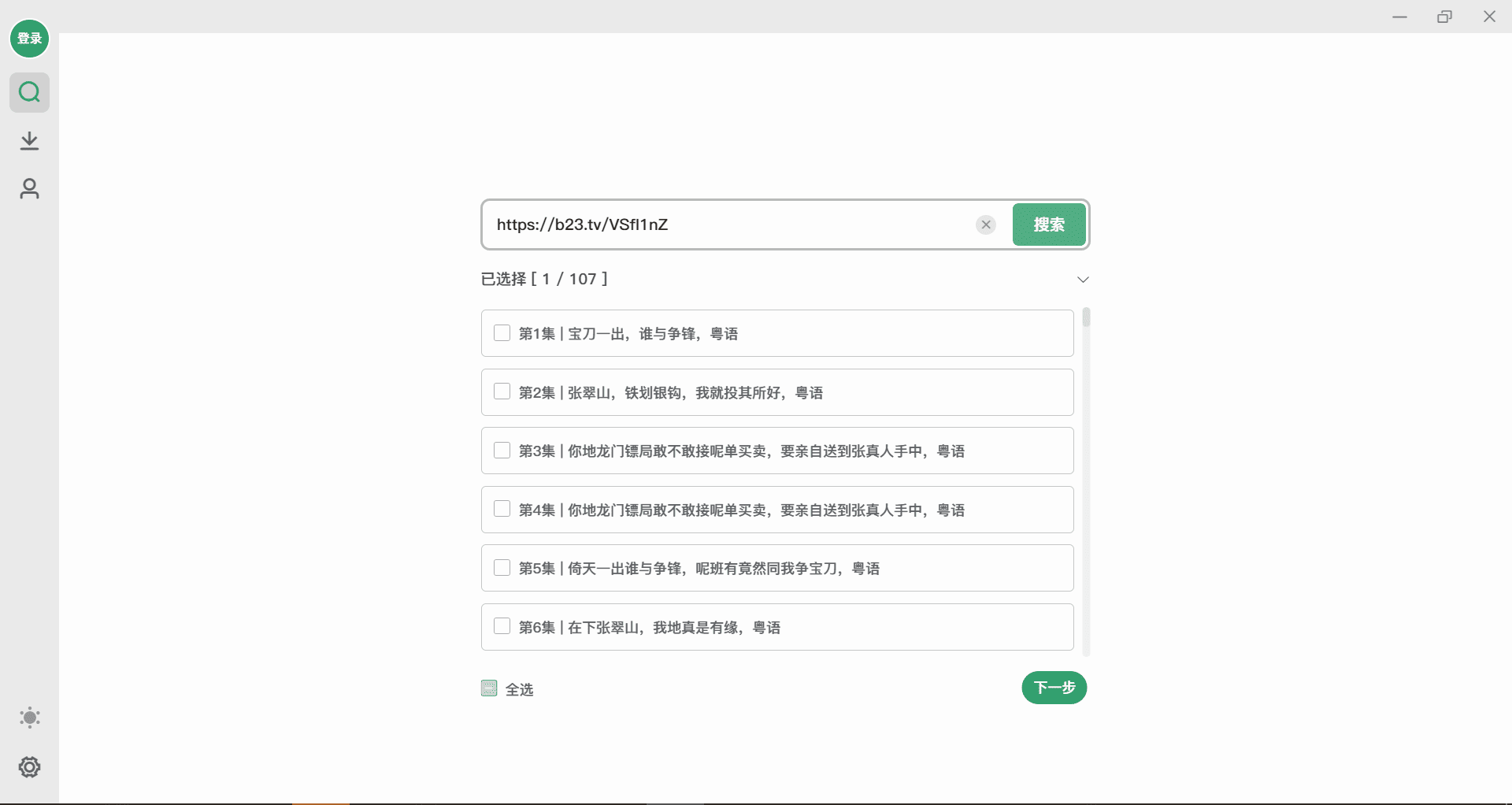Check episode 第6集 在下张翠山
1512x805 pixels.
point(502,625)
